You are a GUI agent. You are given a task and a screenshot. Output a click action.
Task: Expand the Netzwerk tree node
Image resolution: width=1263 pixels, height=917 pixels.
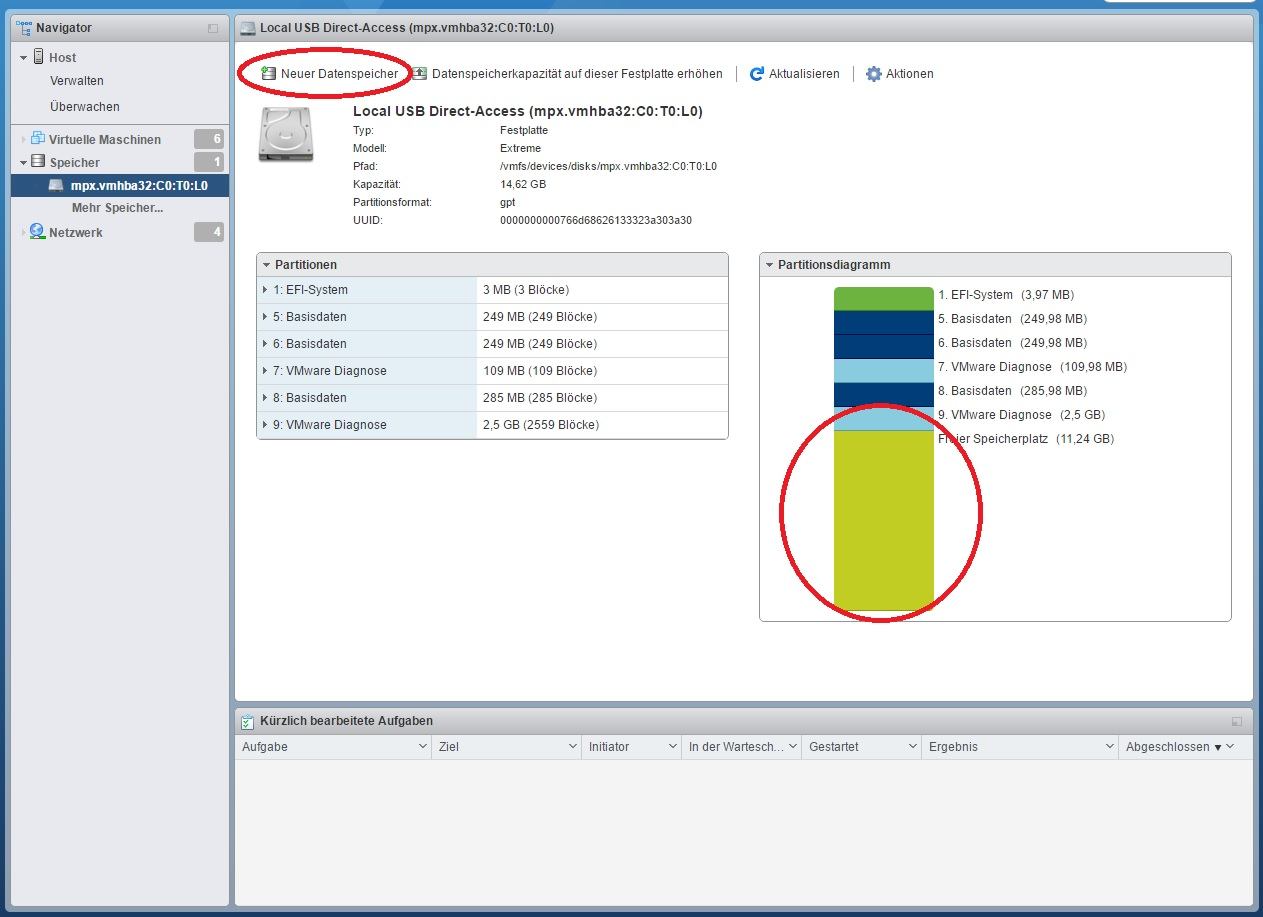click(x=24, y=232)
